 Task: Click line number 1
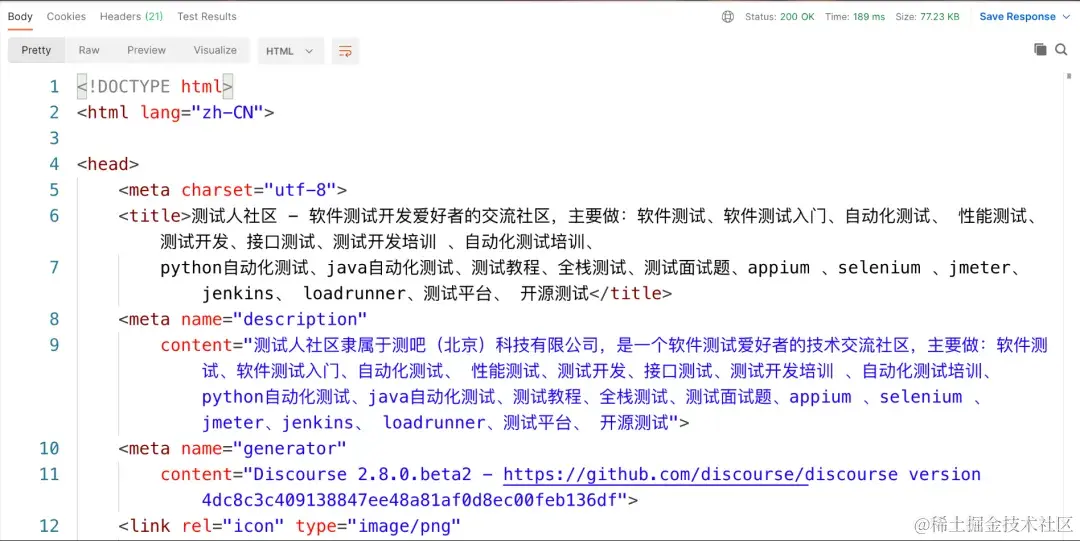tap(54, 87)
